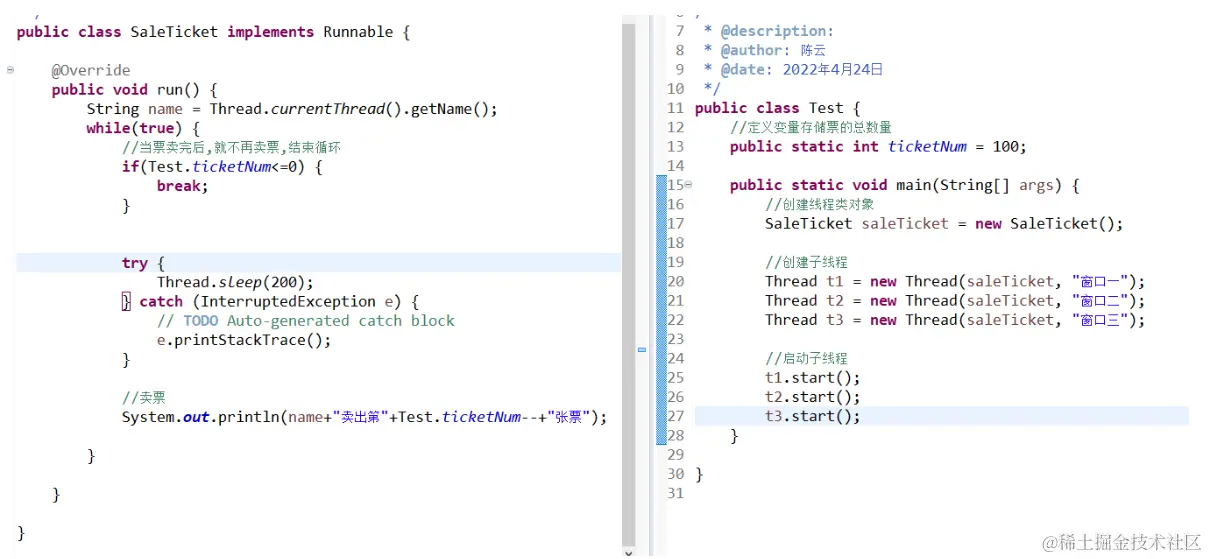
Task: Click the Thread.sleep(200); call
Action: [235, 282]
